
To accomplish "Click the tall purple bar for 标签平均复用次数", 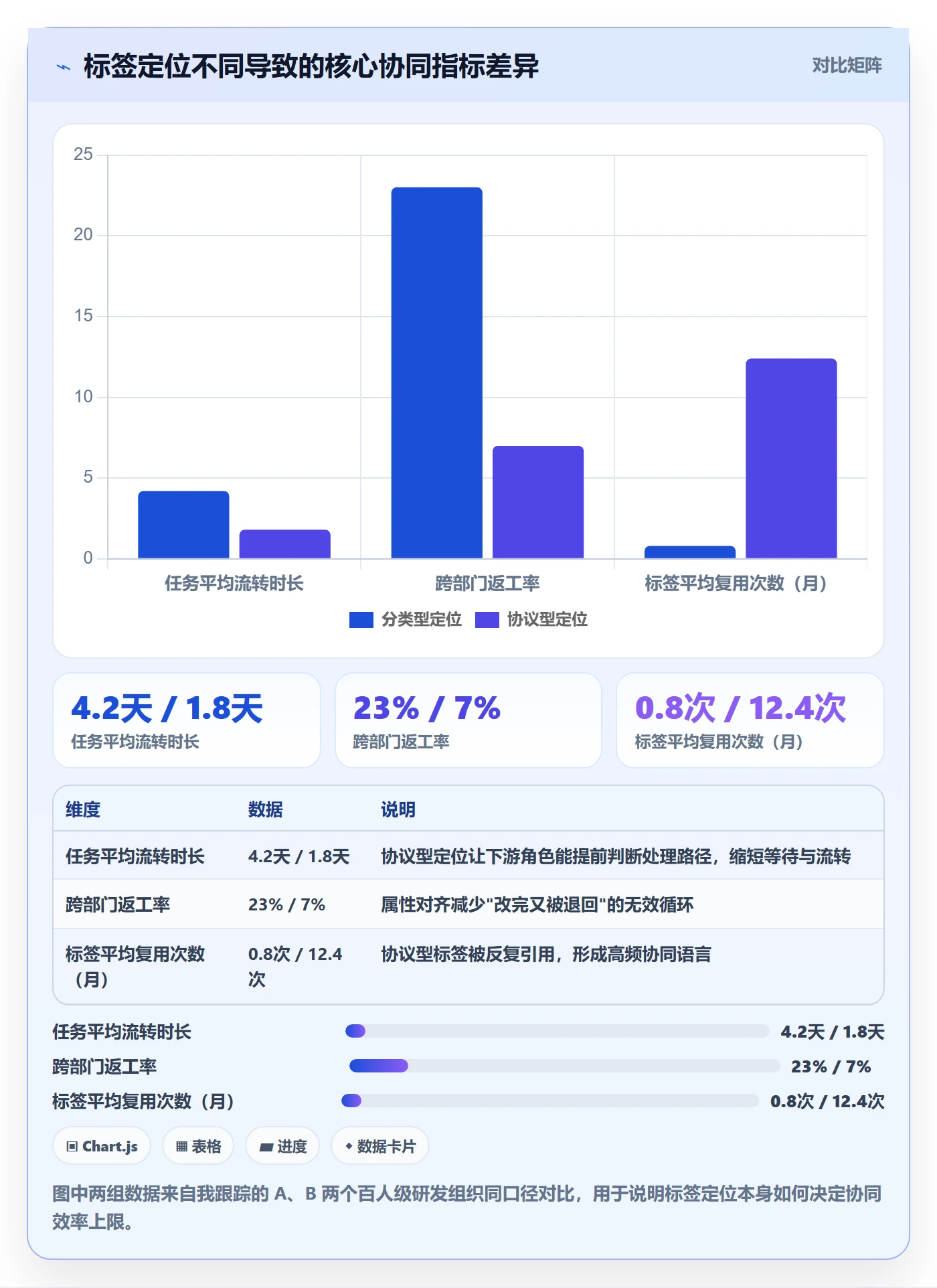I will click(x=791, y=459).
